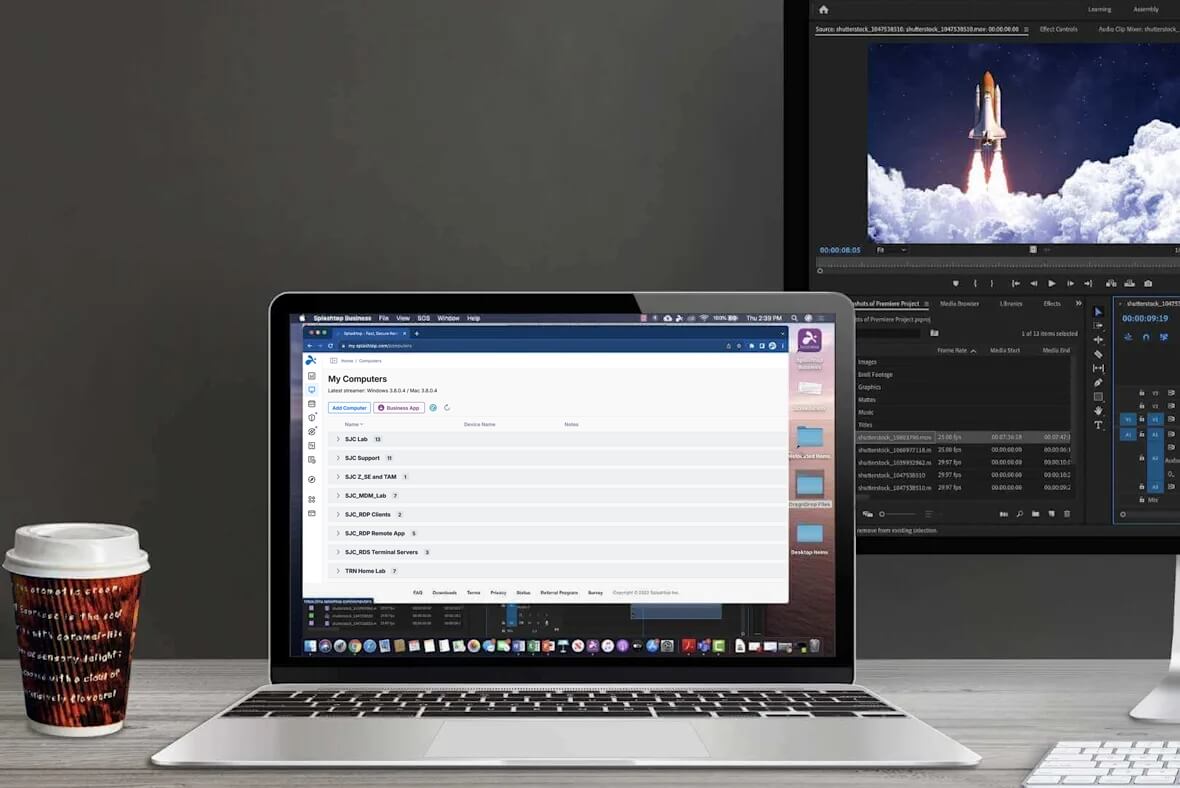This screenshot has height=788, width=1180.
Task: Step forward one frame in Source monitor
Action: (1070, 284)
